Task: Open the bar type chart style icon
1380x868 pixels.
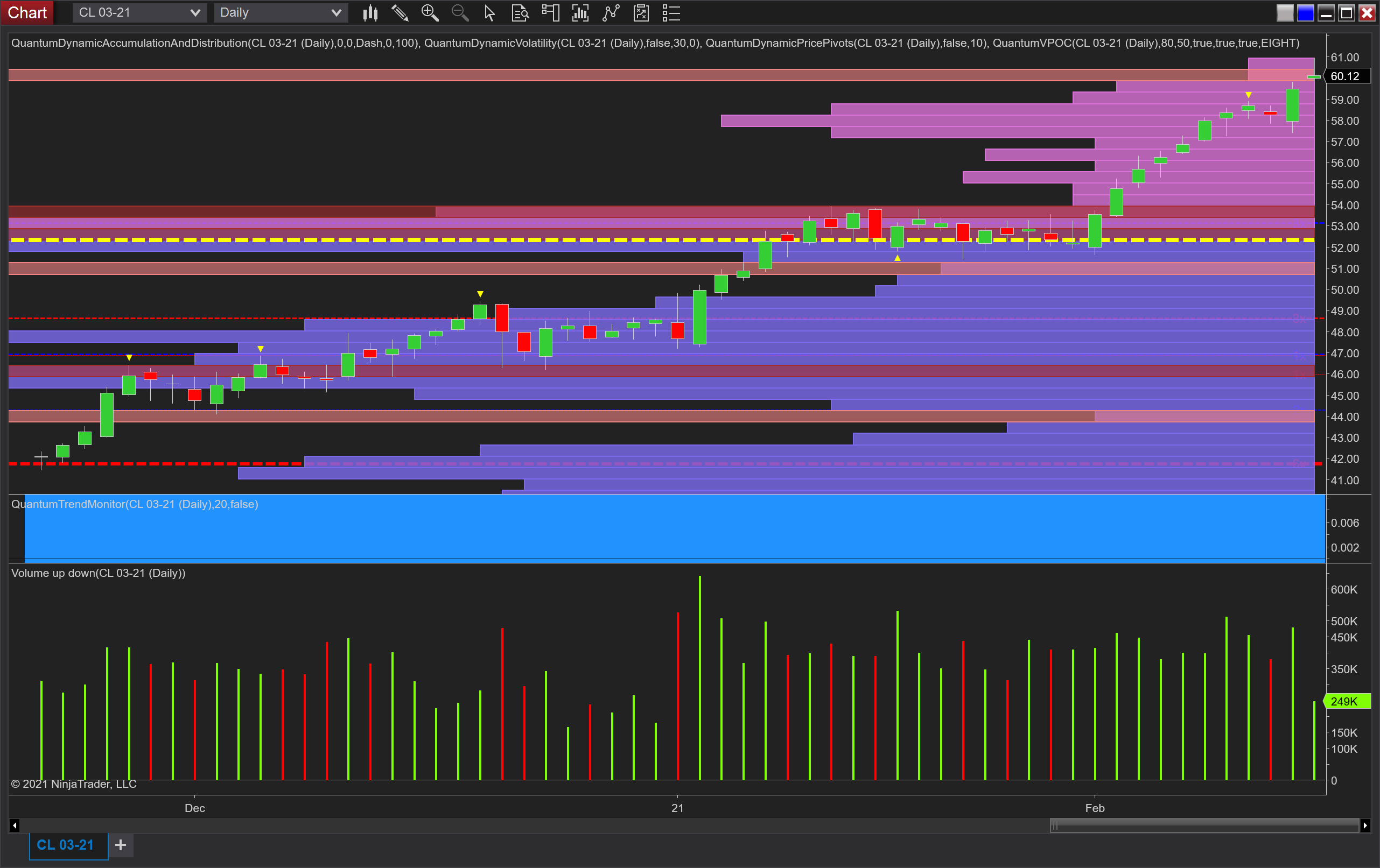Action: pos(370,12)
